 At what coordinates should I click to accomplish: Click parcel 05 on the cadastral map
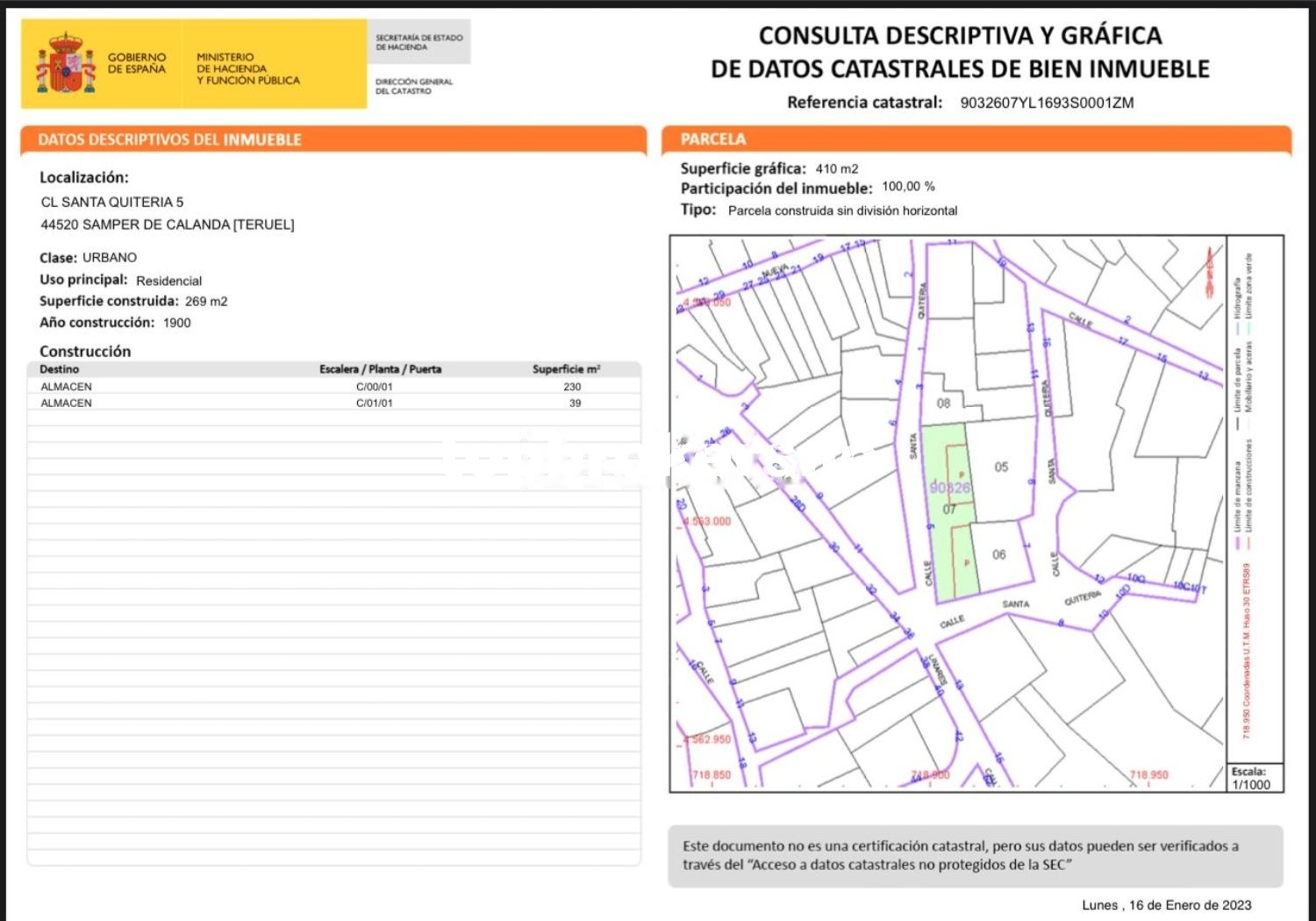point(1001,468)
